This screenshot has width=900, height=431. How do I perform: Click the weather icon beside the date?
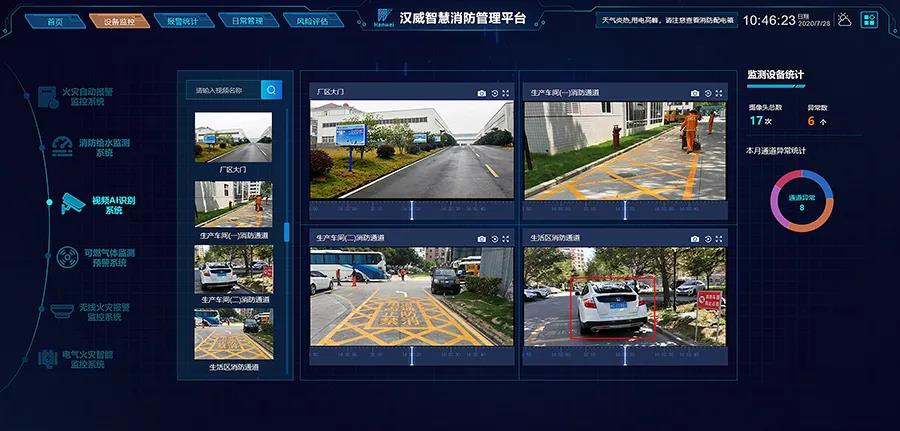tap(844, 19)
